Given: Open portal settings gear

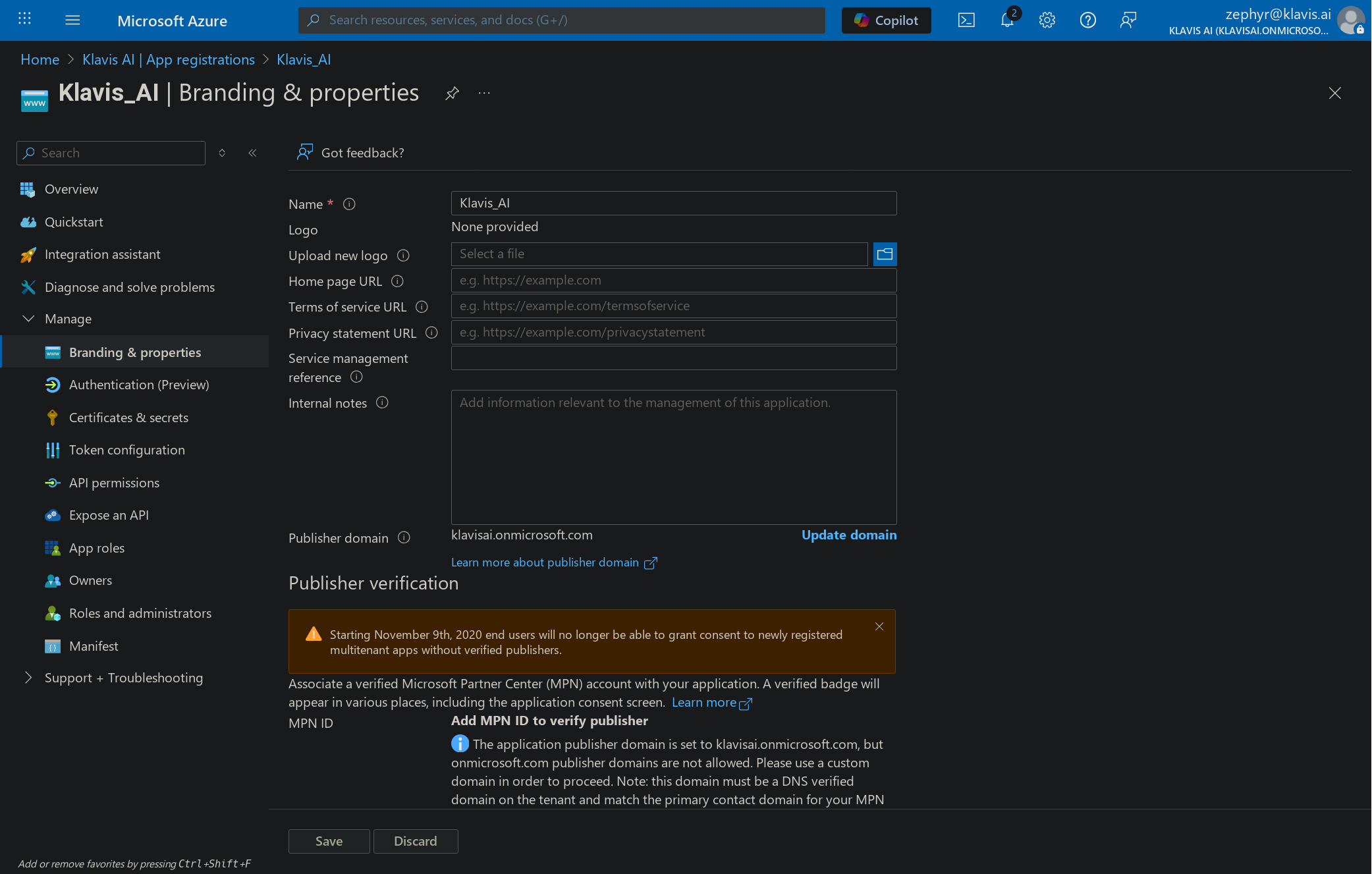Looking at the screenshot, I should point(1047,20).
